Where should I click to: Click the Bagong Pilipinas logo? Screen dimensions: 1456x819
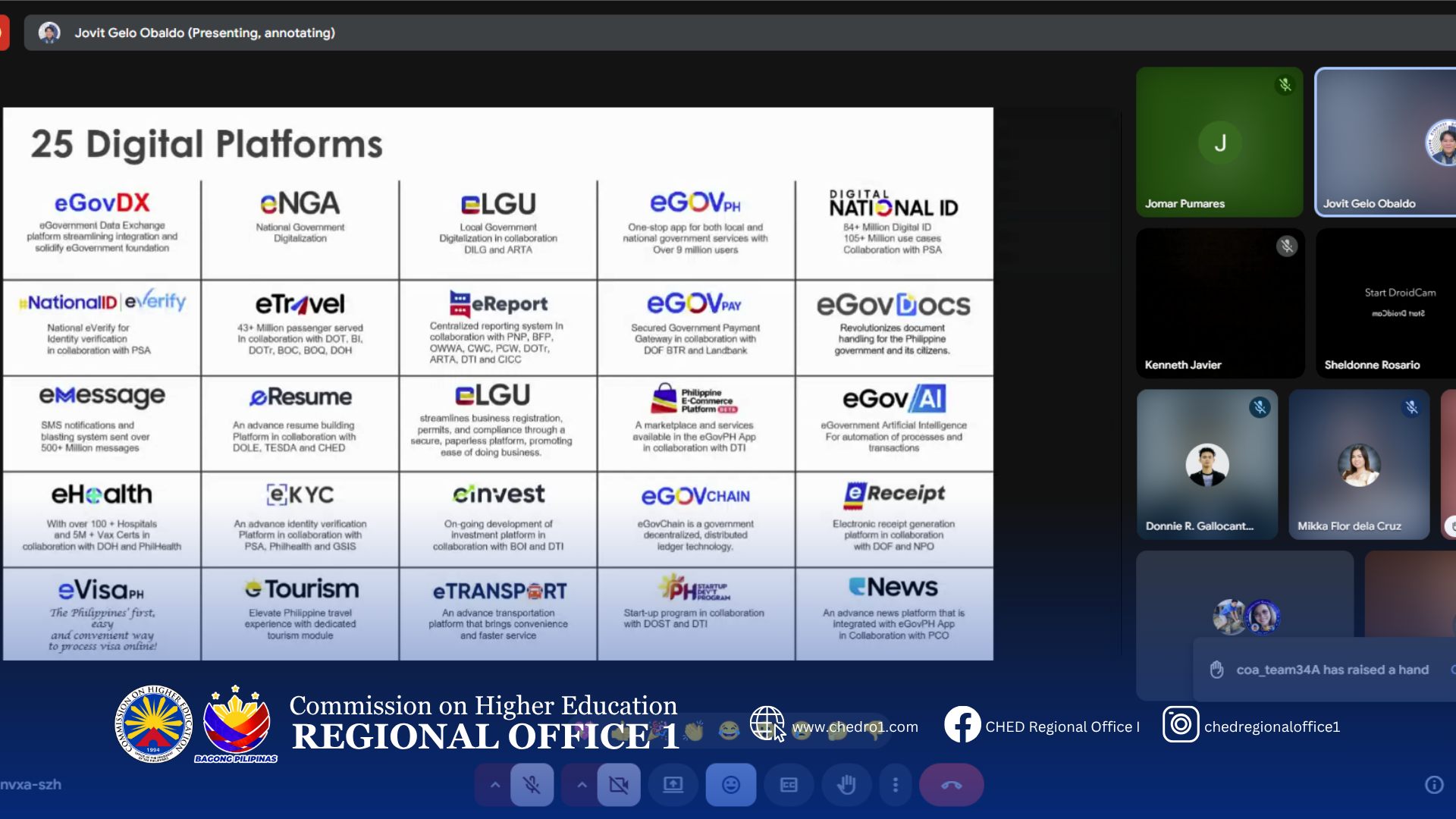pos(236,724)
